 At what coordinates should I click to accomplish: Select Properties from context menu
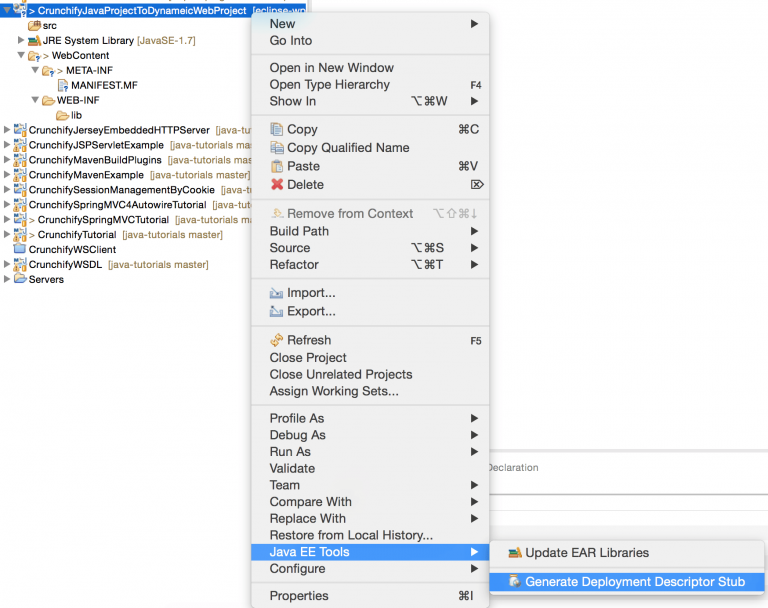pos(297,596)
